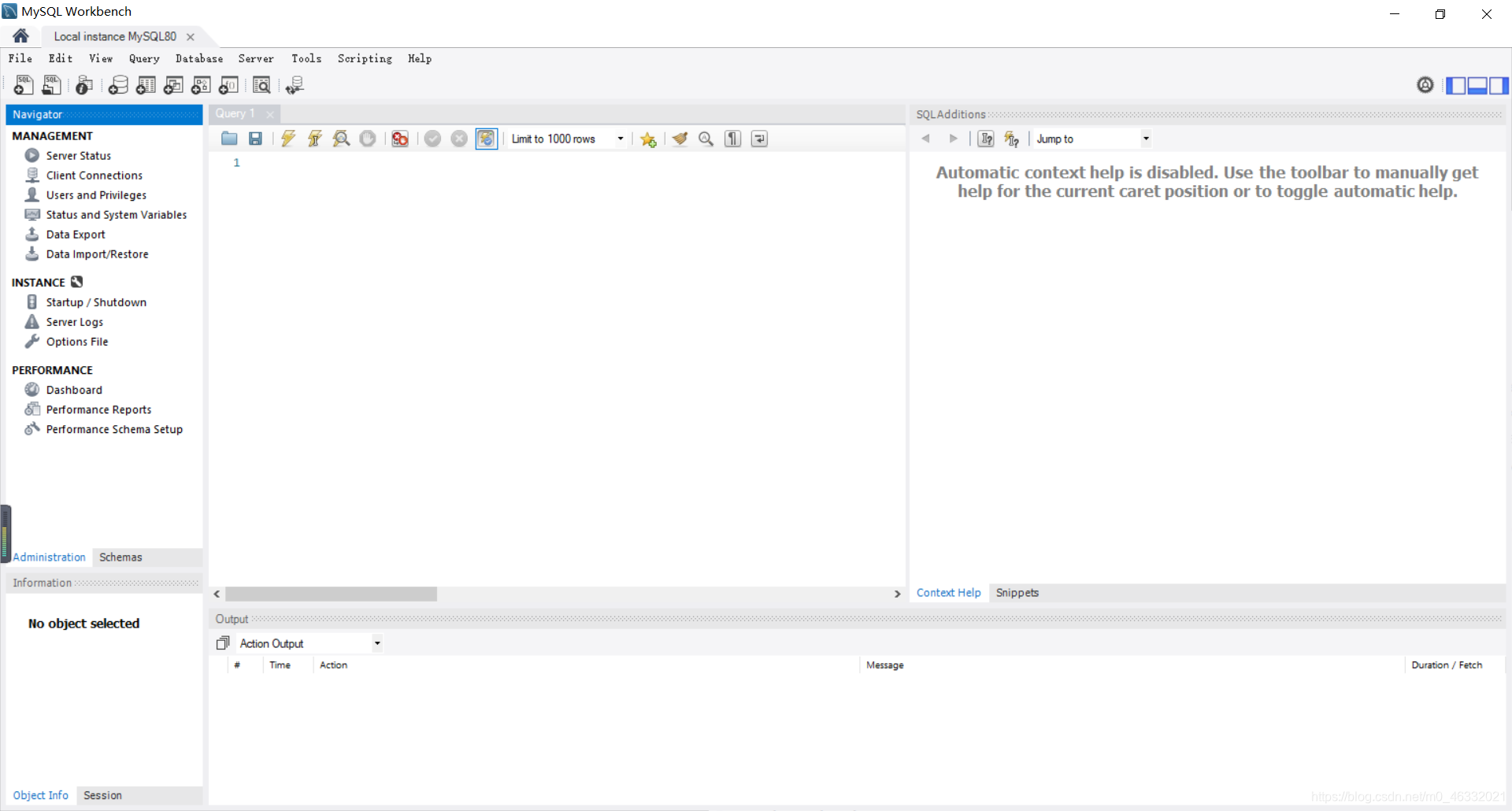Open the schema inspector toolbar icon
1512x811 pixels.
point(84,85)
